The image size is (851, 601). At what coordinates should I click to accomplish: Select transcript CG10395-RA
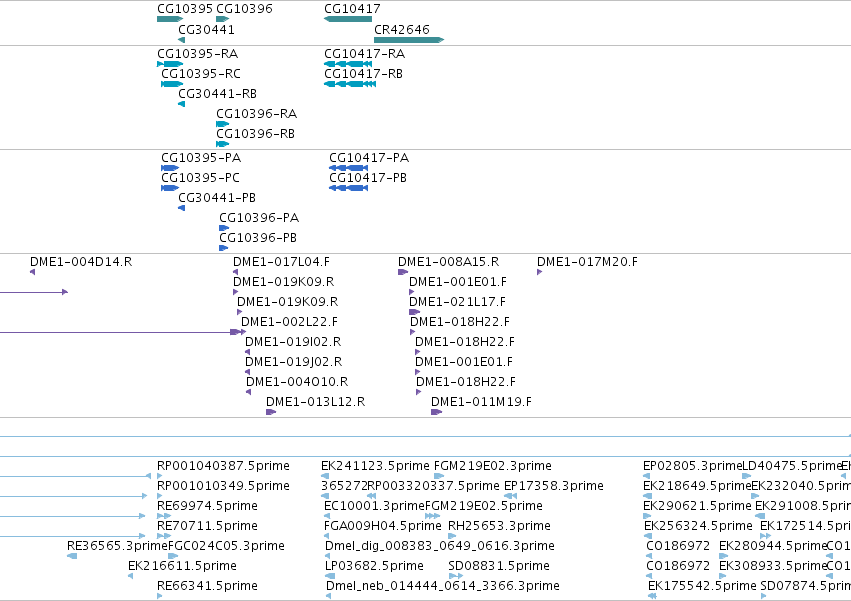coord(198,54)
